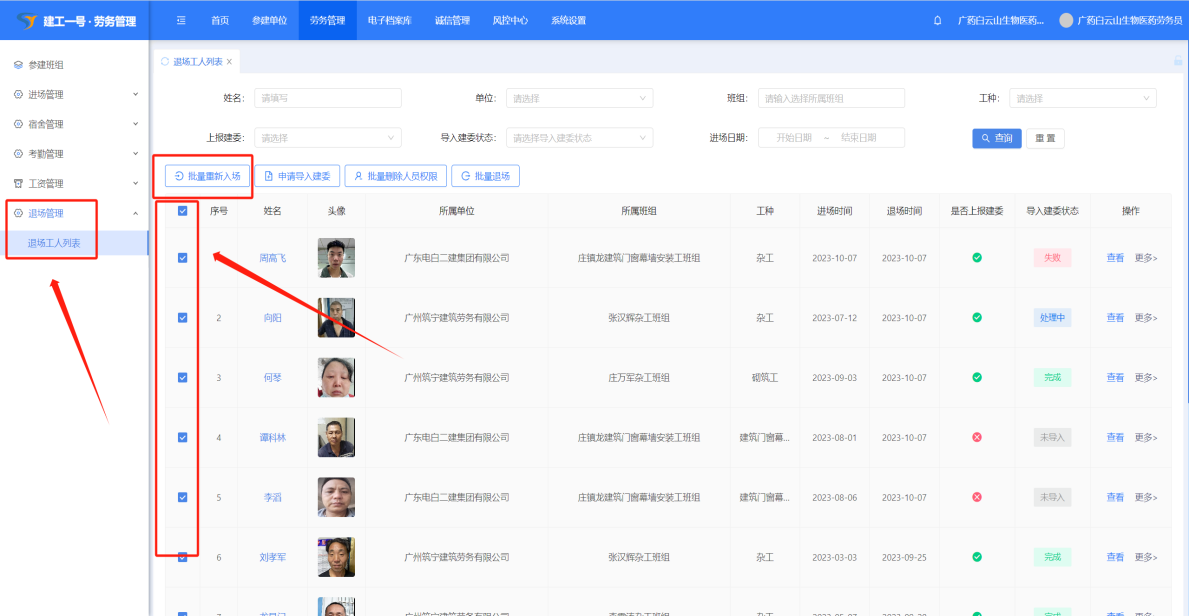1189x616 pixels.
Task: Open the 单位 dropdown selector
Action: coord(579,98)
